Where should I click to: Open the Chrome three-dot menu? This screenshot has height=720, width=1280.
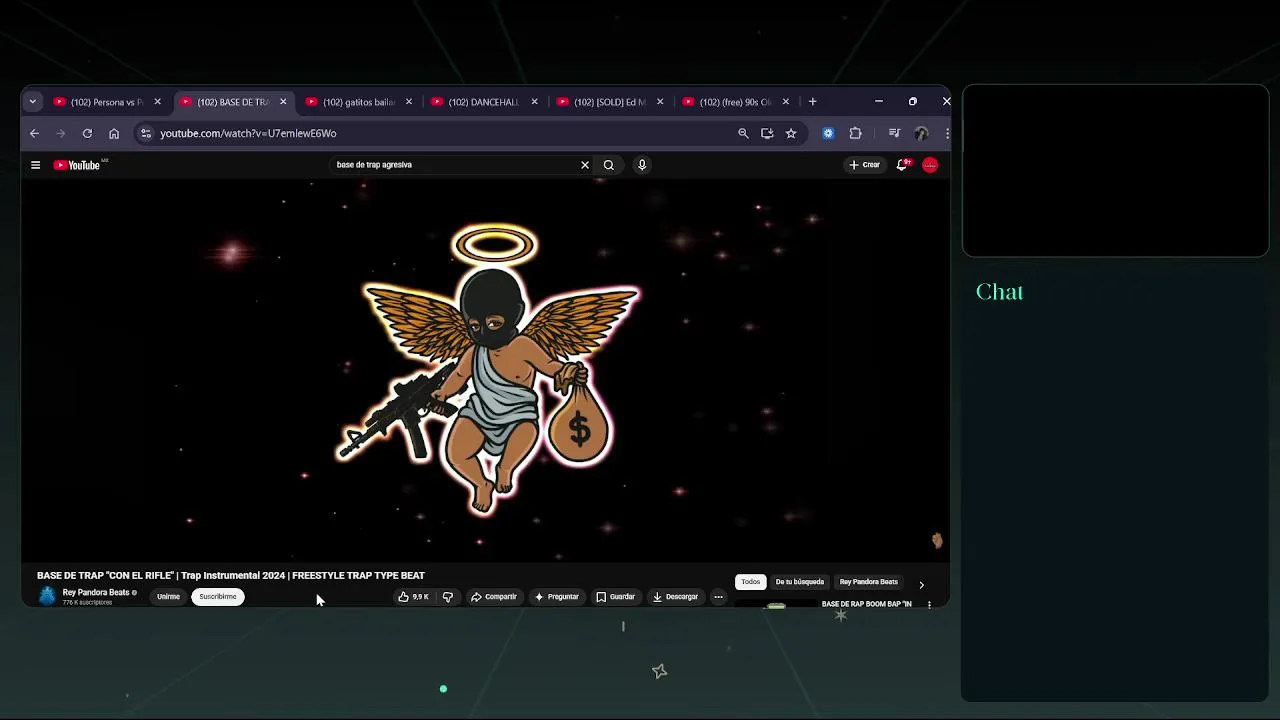(x=946, y=133)
